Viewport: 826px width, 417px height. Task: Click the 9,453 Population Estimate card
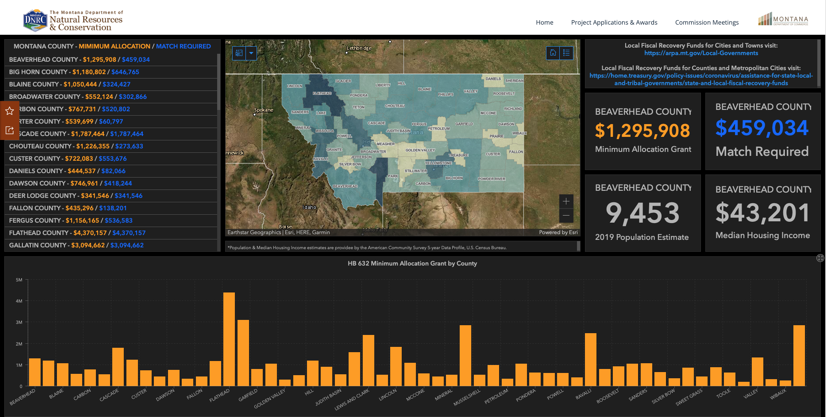click(643, 213)
